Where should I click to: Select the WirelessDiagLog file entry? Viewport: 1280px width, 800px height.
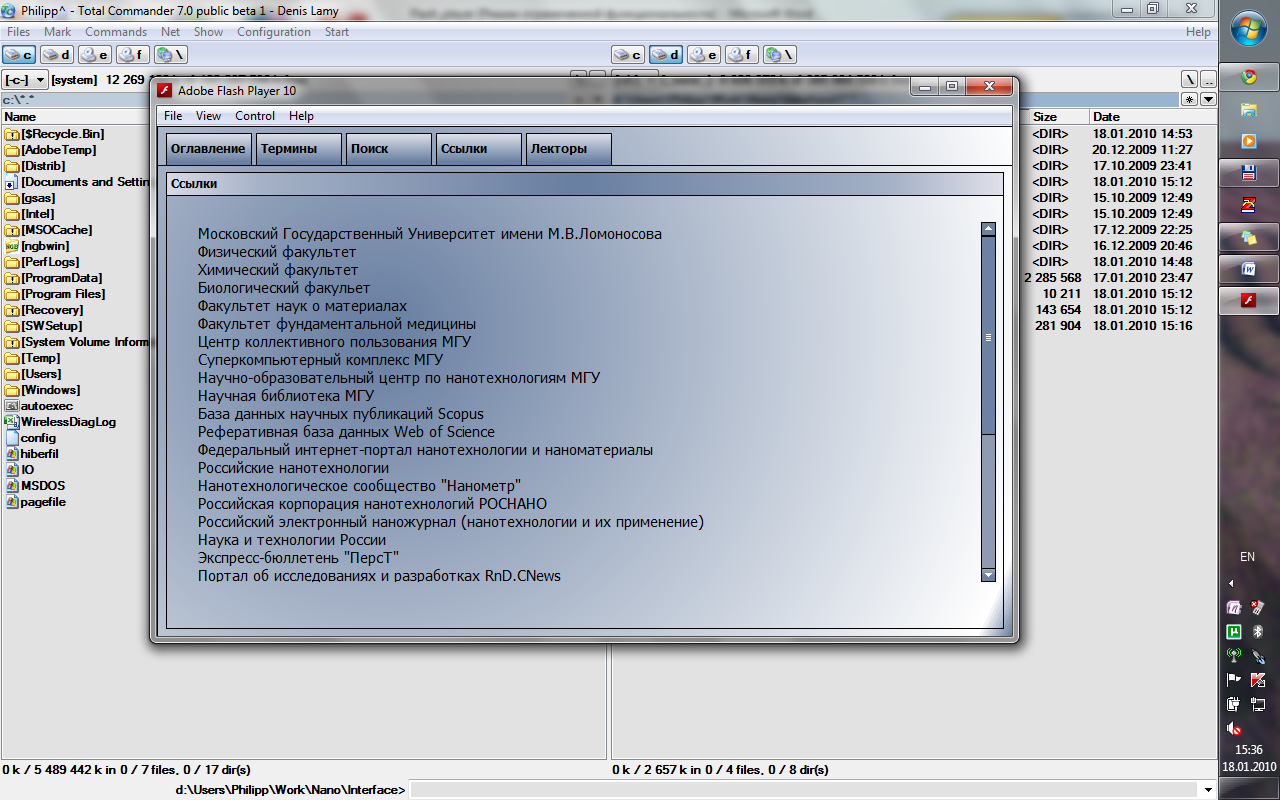60,422
